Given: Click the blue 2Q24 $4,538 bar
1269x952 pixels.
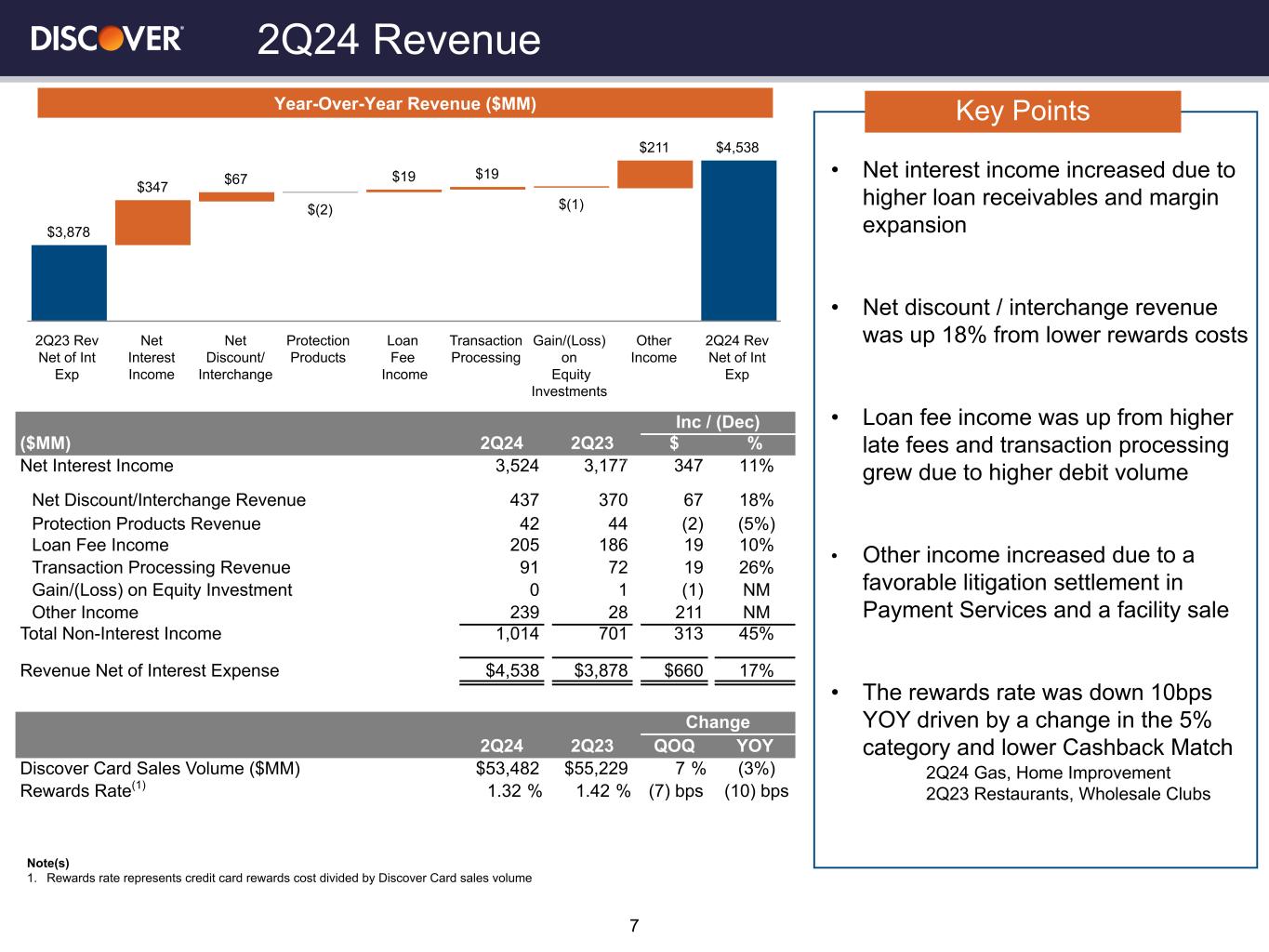Looking at the screenshot, I should [x=738, y=241].
